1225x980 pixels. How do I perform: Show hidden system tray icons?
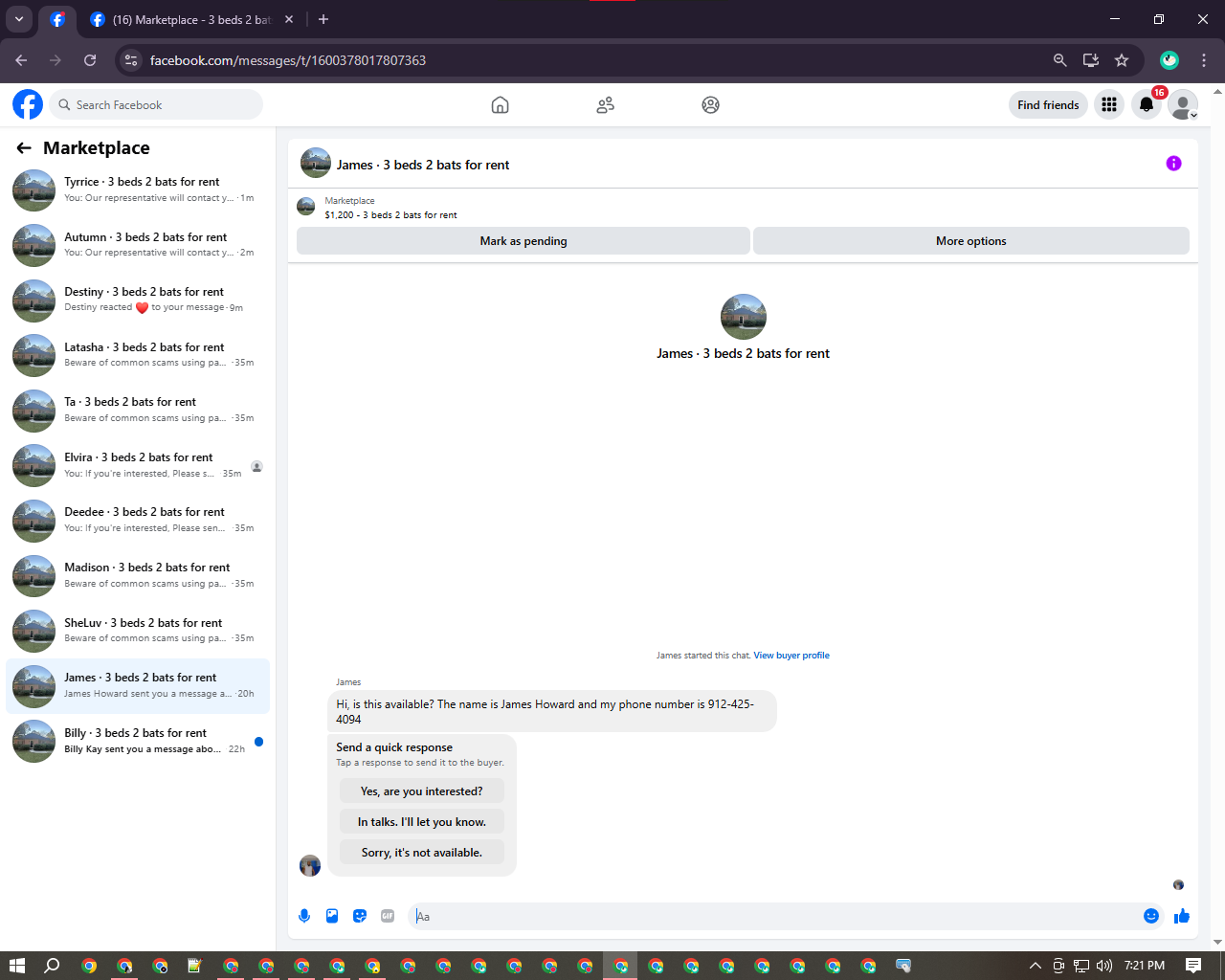[1035, 966]
